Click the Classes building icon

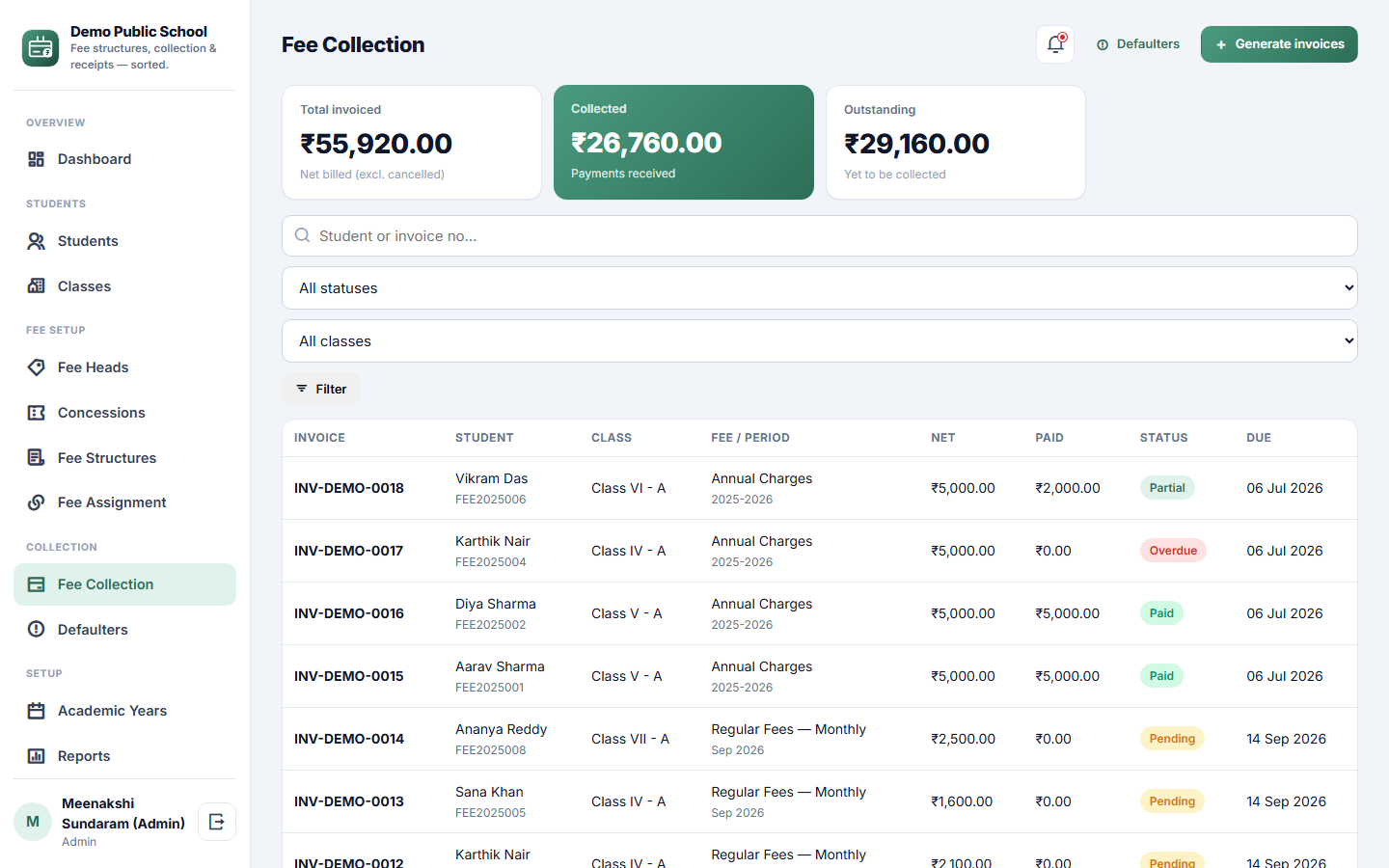pyautogui.click(x=37, y=286)
